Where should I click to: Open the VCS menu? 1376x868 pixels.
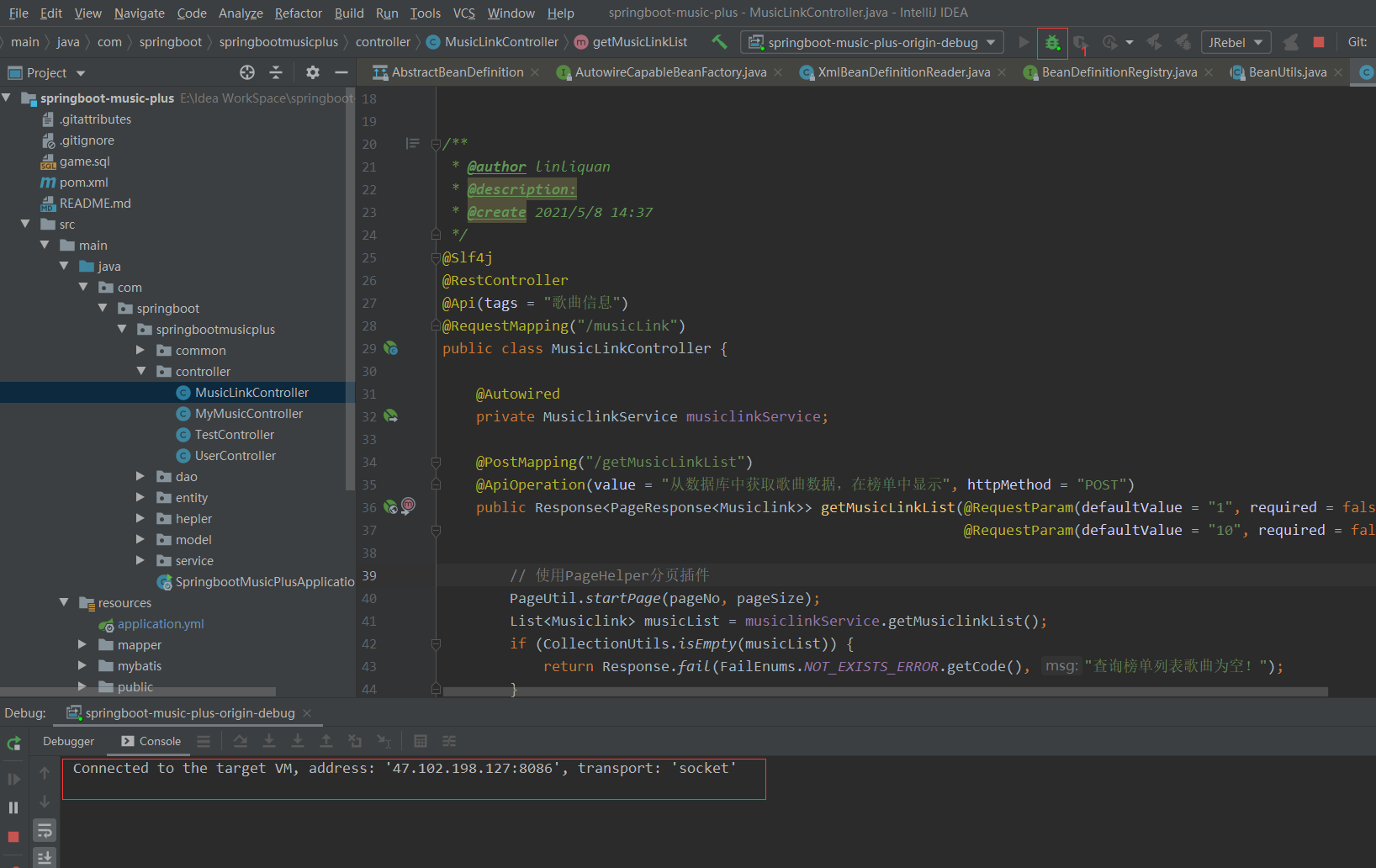(464, 13)
